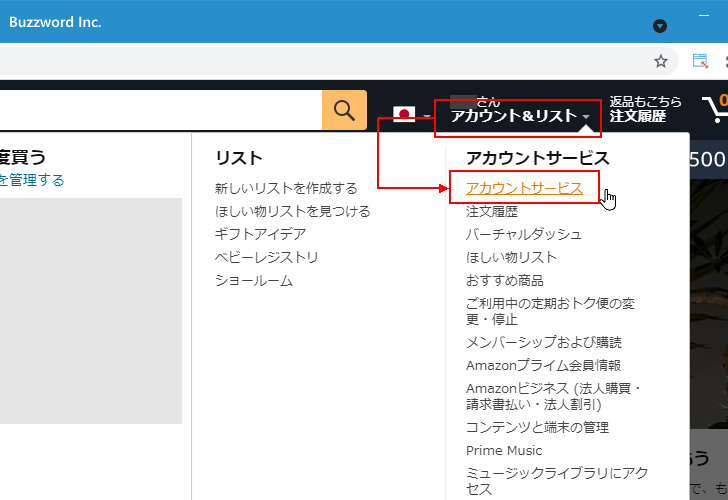Open the アカウントサービス link
The height and width of the screenshot is (500, 728).
tap(524, 188)
